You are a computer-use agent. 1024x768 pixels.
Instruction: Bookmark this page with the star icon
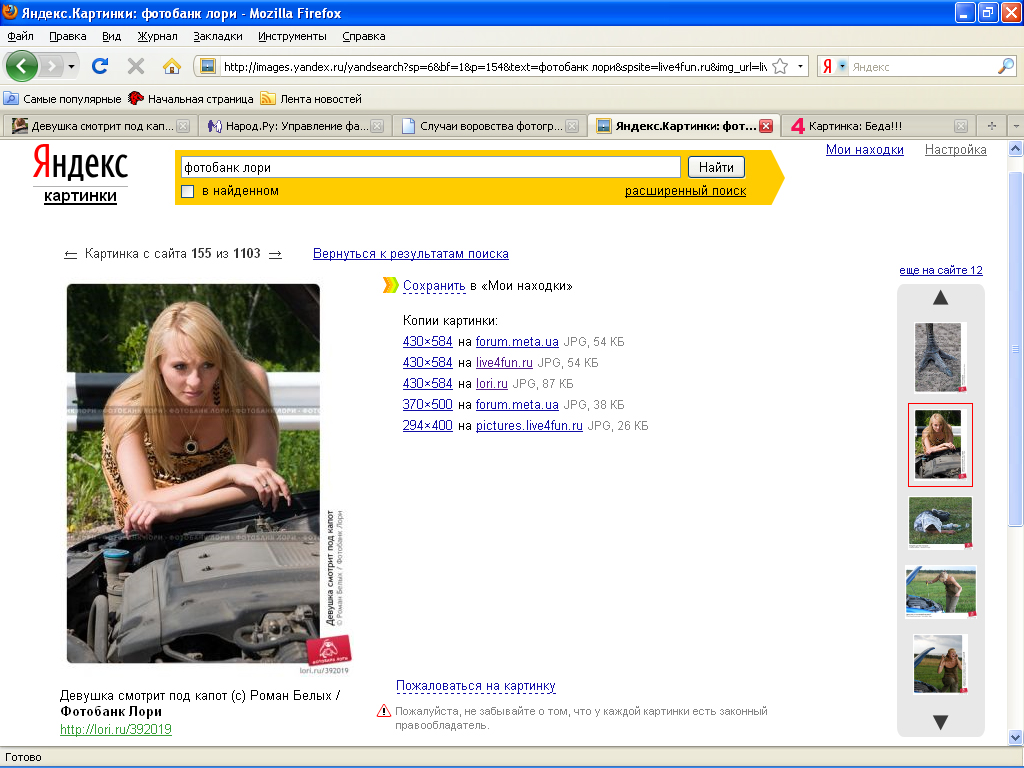coord(780,66)
